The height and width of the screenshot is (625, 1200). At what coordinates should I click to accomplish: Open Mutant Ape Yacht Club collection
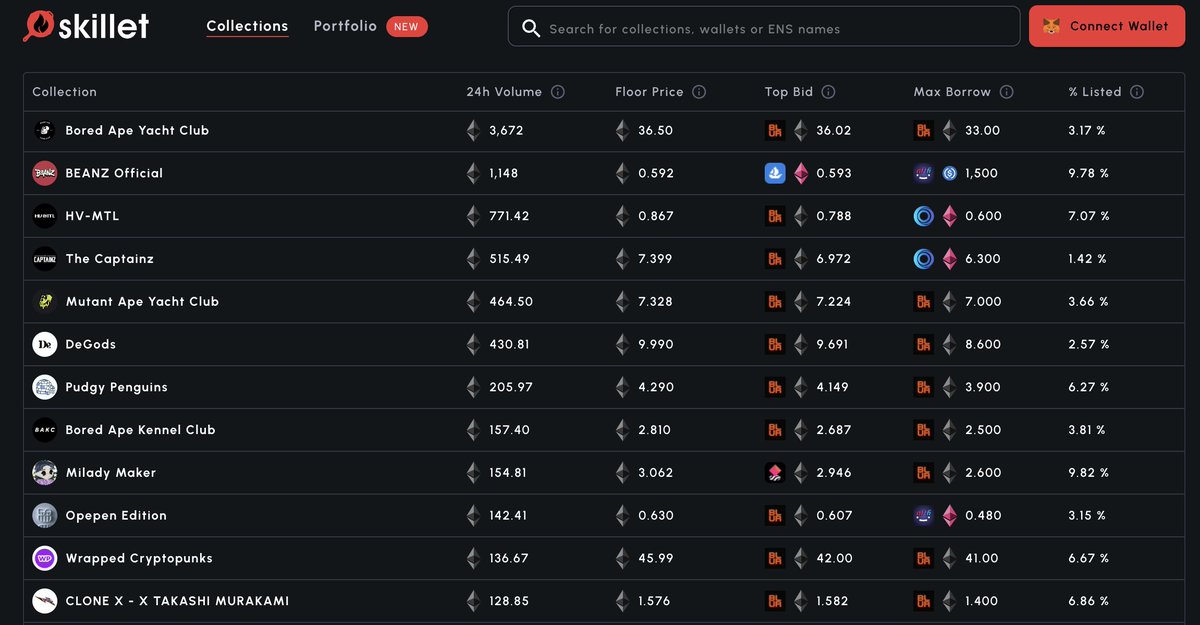point(142,301)
